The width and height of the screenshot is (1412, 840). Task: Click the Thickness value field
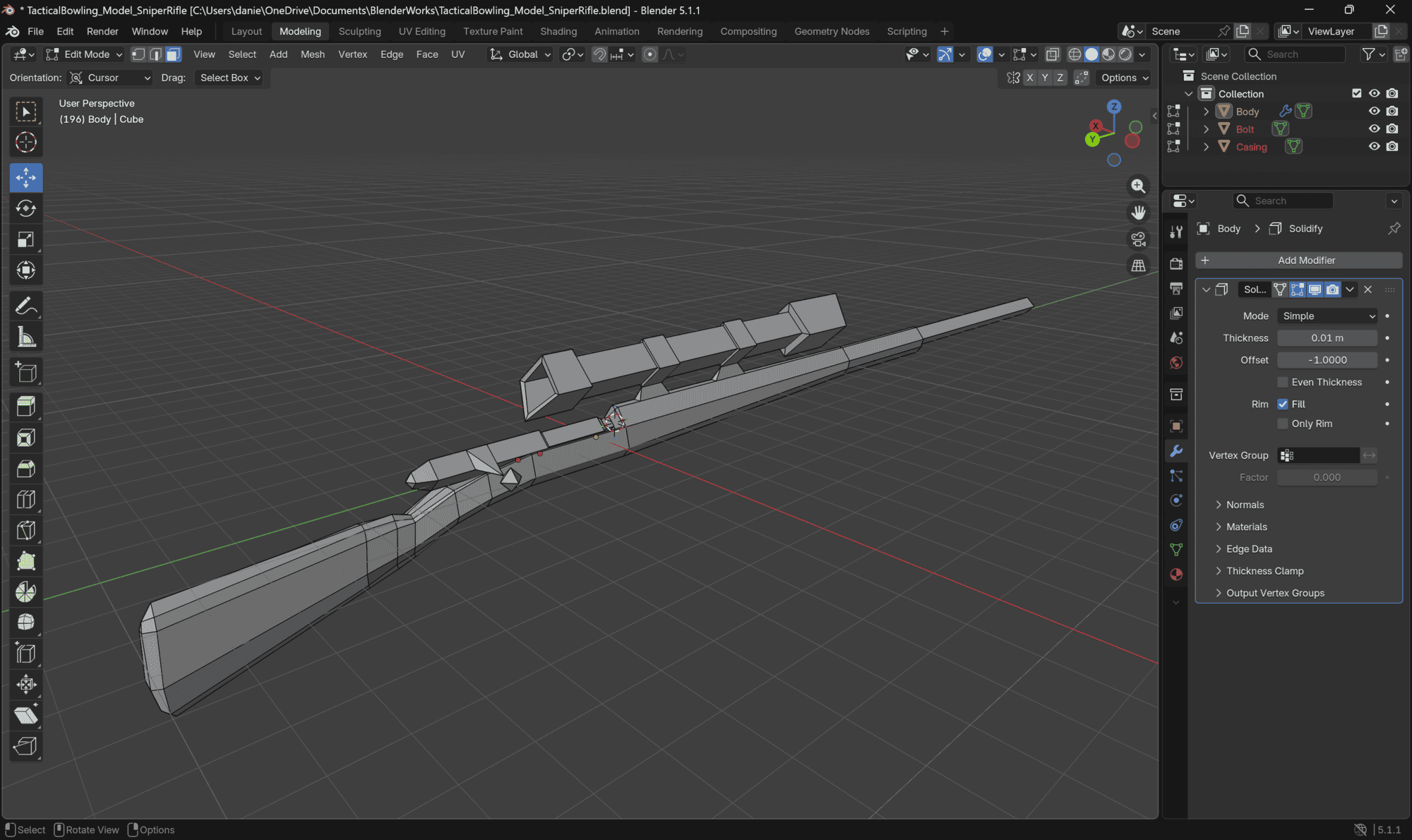1327,338
